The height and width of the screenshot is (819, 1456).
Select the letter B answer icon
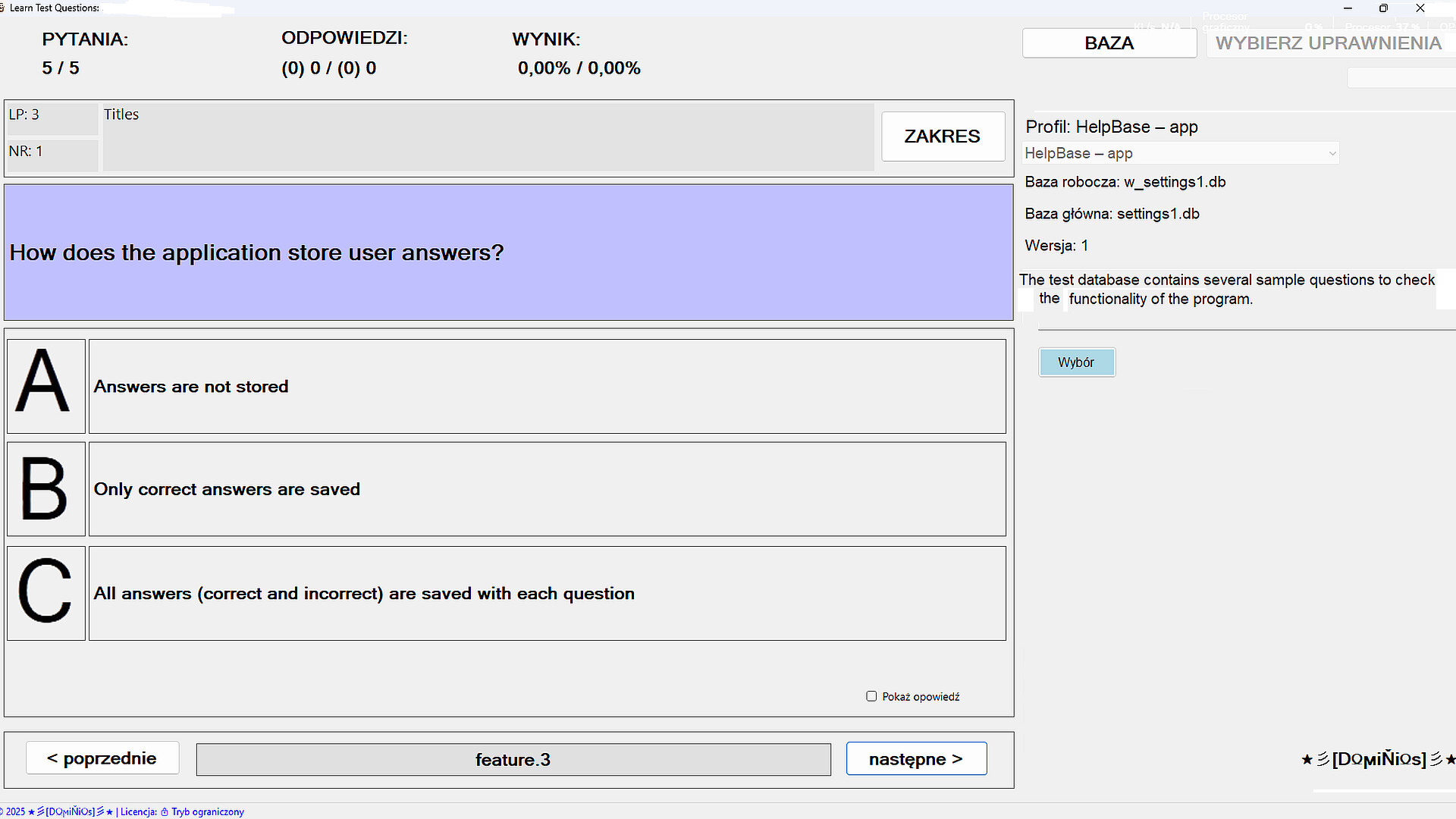(x=45, y=489)
